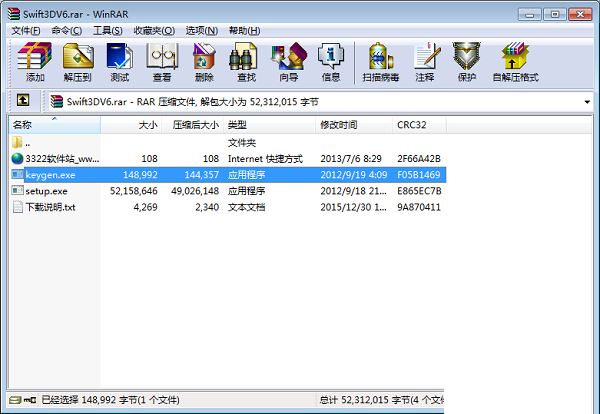Sort by 类型 column header
The width and height of the screenshot is (600, 414).
coord(270,125)
